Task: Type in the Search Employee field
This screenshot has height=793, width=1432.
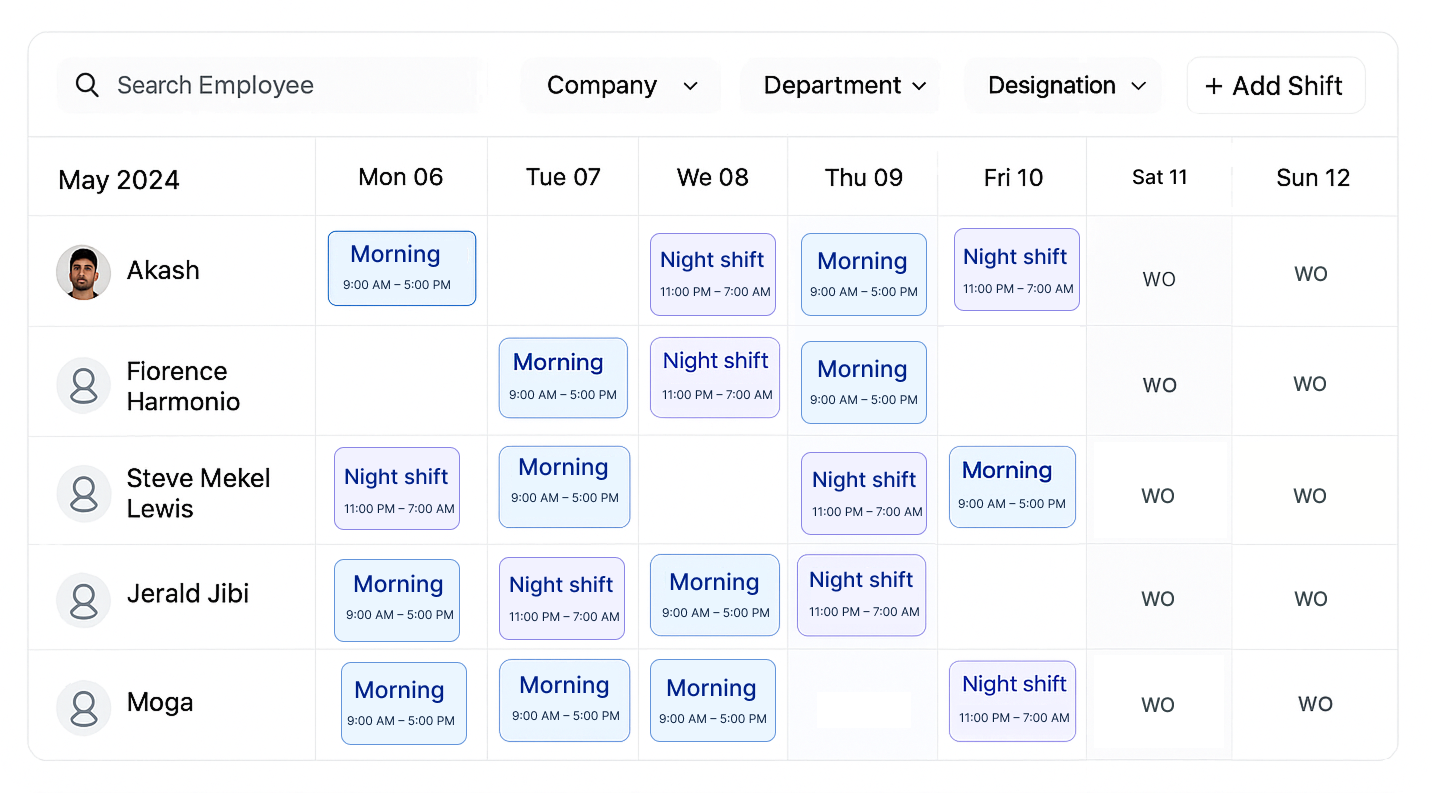Action: [x=290, y=85]
